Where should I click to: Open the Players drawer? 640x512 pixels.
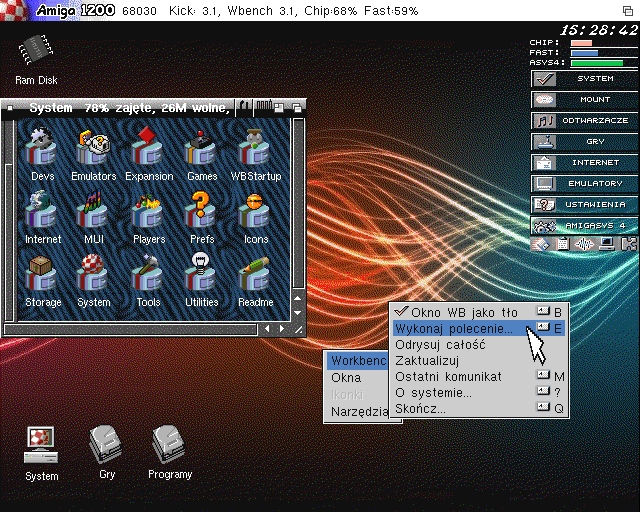coord(149,218)
